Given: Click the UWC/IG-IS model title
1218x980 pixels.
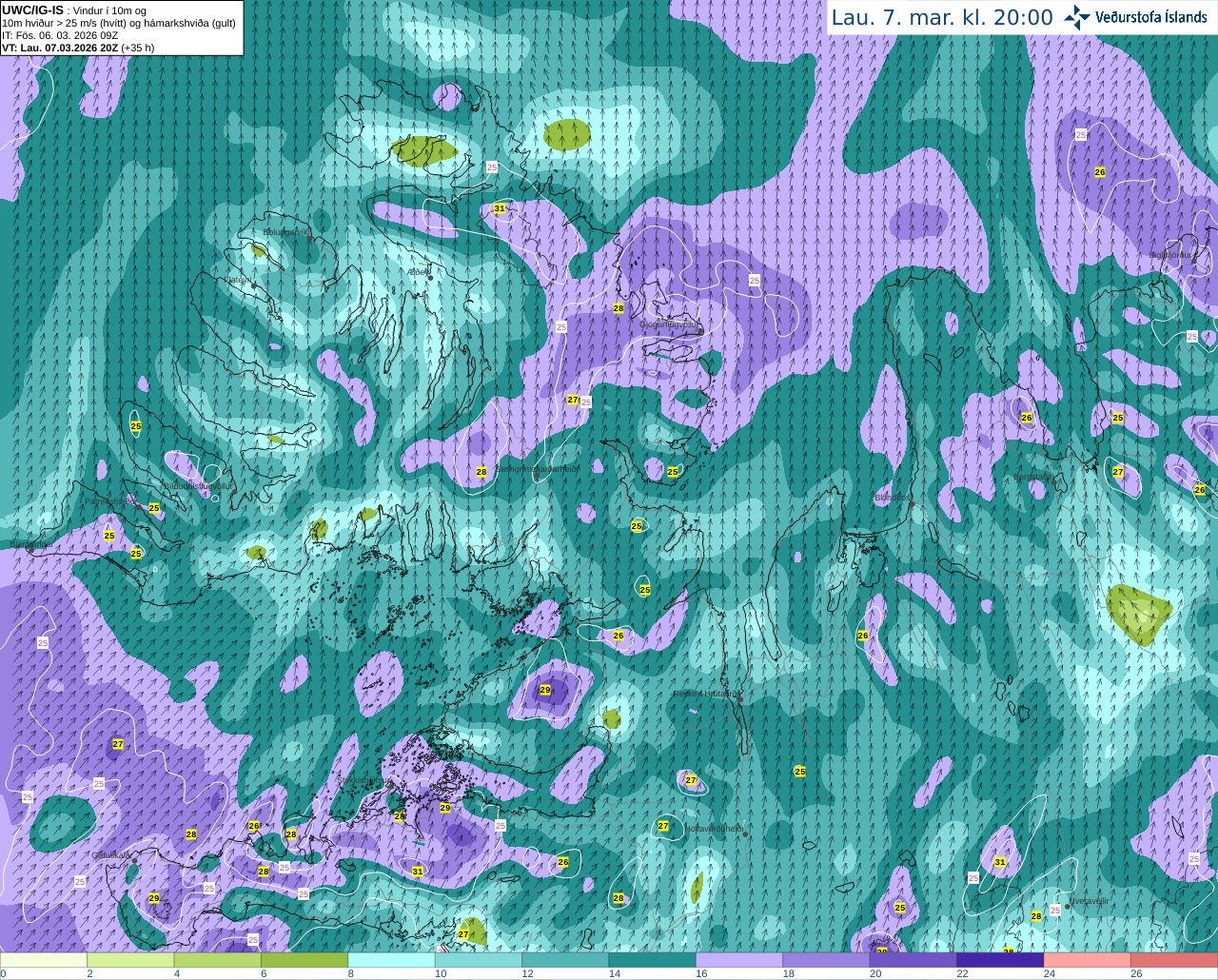Looking at the screenshot, I should tap(33, 10).
